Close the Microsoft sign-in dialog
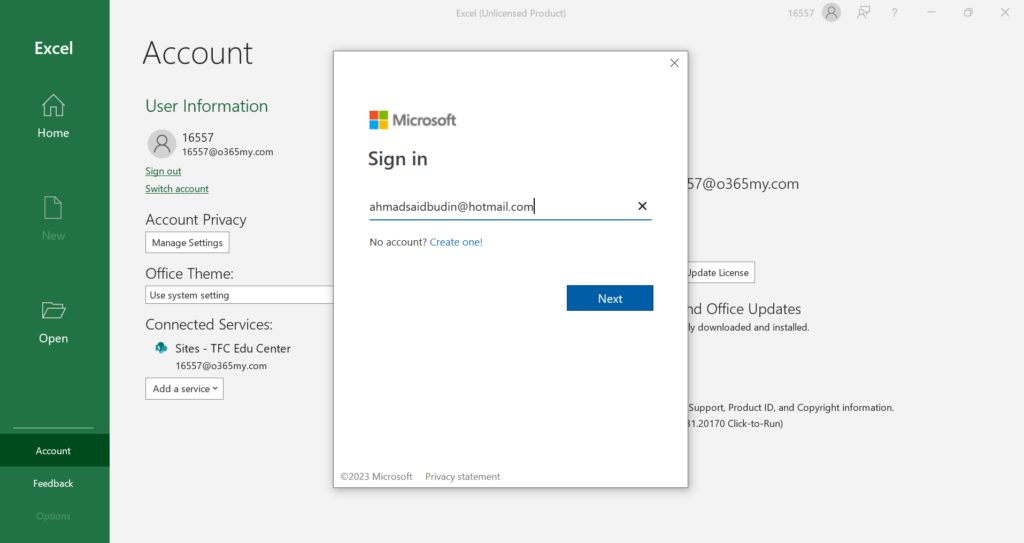The height and width of the screenshot is (543, 1024). [674, 63]
